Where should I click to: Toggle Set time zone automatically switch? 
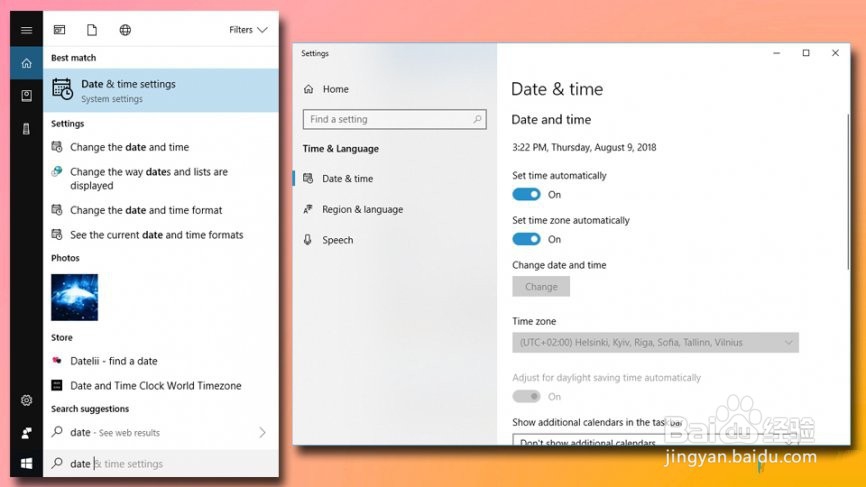pyautogui.click(x=526, y=239)
